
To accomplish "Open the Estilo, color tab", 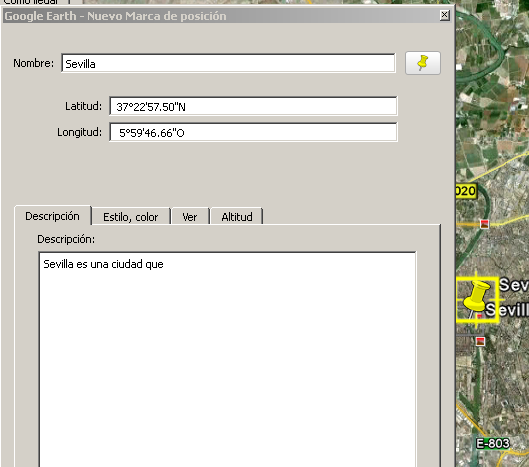I will 131,217.
